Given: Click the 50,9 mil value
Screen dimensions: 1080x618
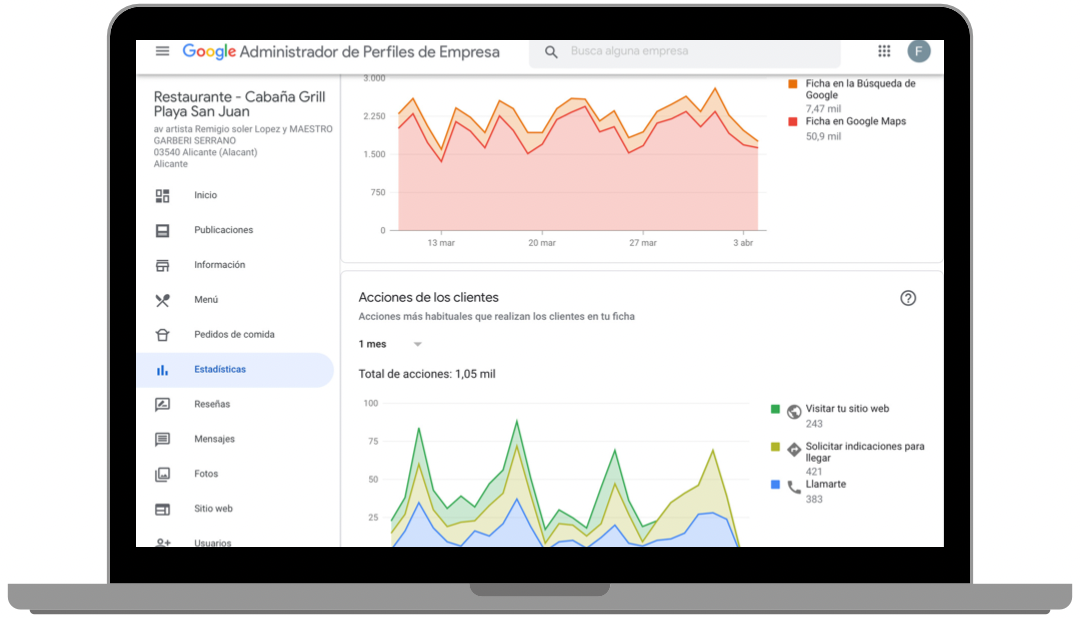Looking at the screenshot, I should tap(823, 136).
